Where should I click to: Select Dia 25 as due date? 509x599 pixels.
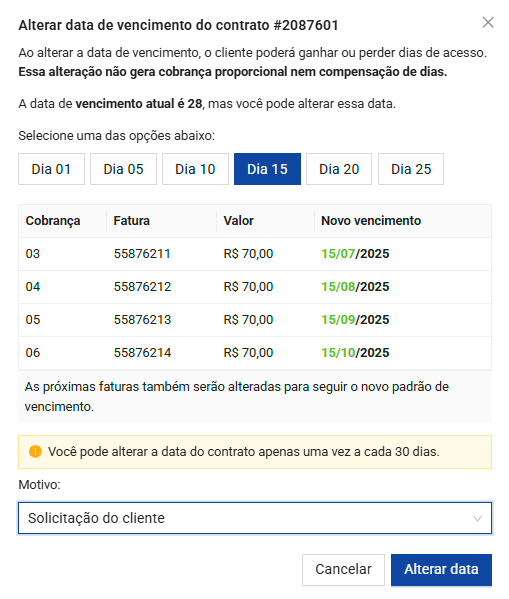(x=411, y=169)
